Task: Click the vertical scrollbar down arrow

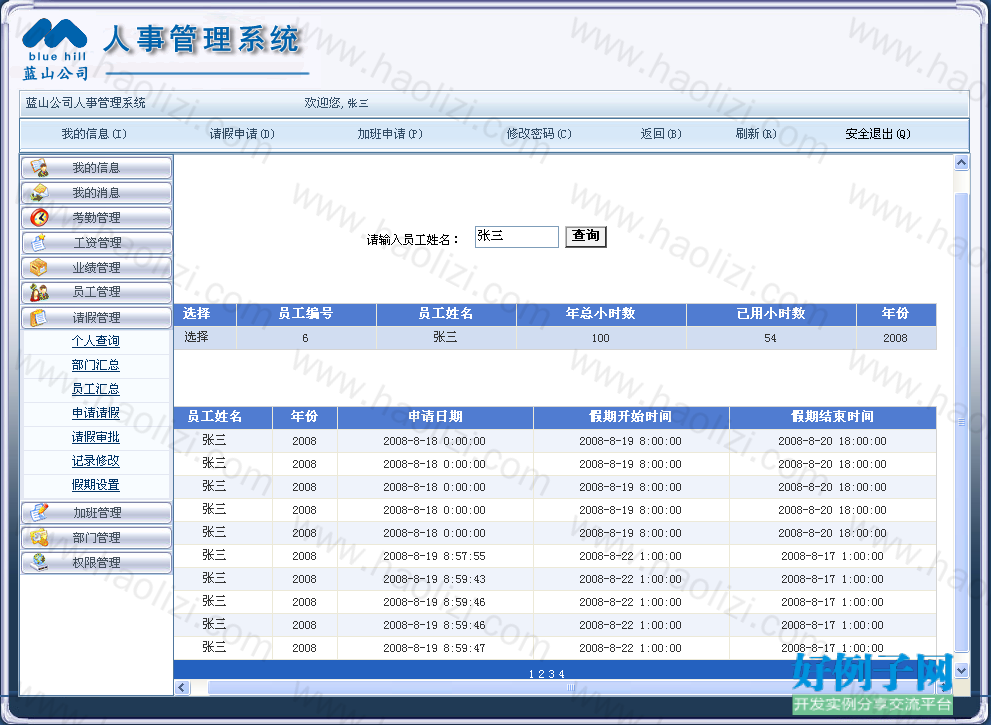Action: (x=961, y=671)
